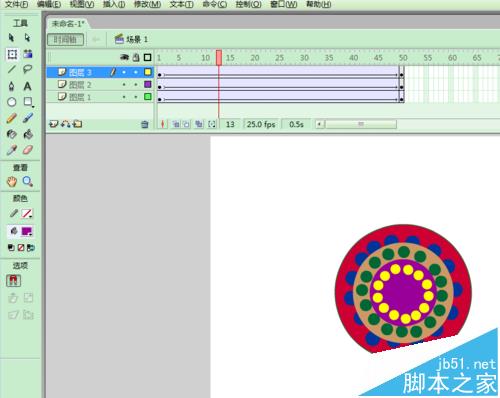Click the purple outline color of 图层 2

pyautogui.click(x=148, y=84)
